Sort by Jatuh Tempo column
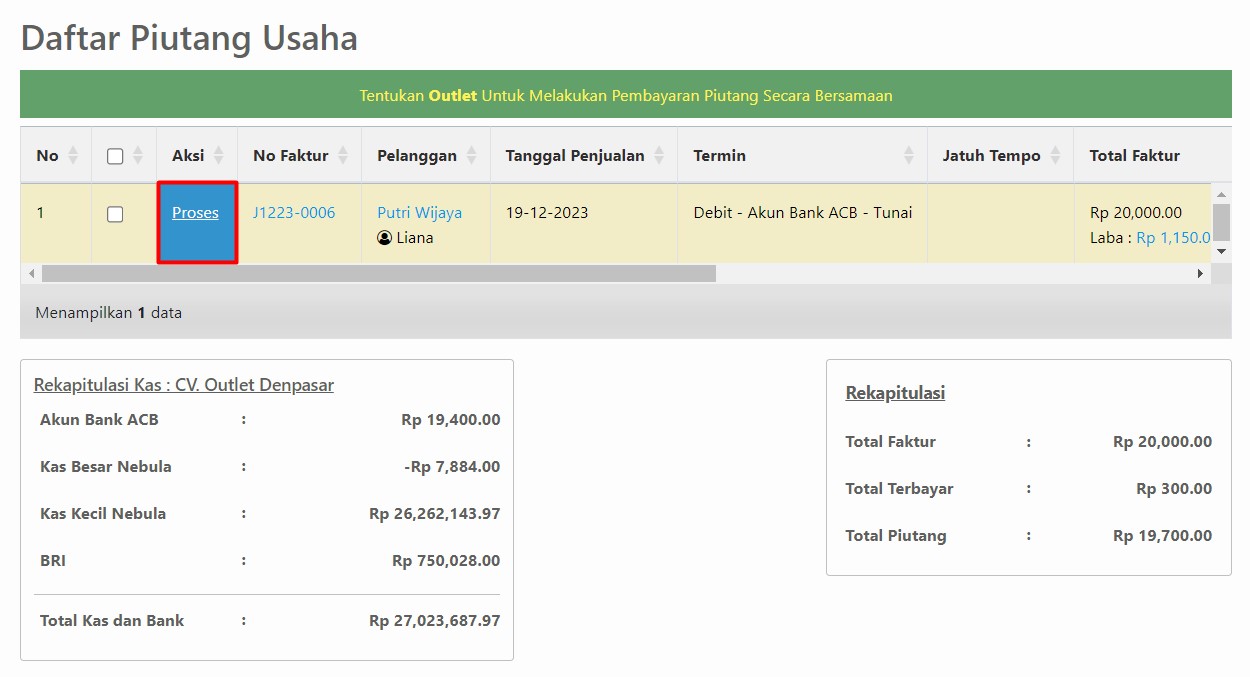1250x677 pixels. pos(1056,156)
